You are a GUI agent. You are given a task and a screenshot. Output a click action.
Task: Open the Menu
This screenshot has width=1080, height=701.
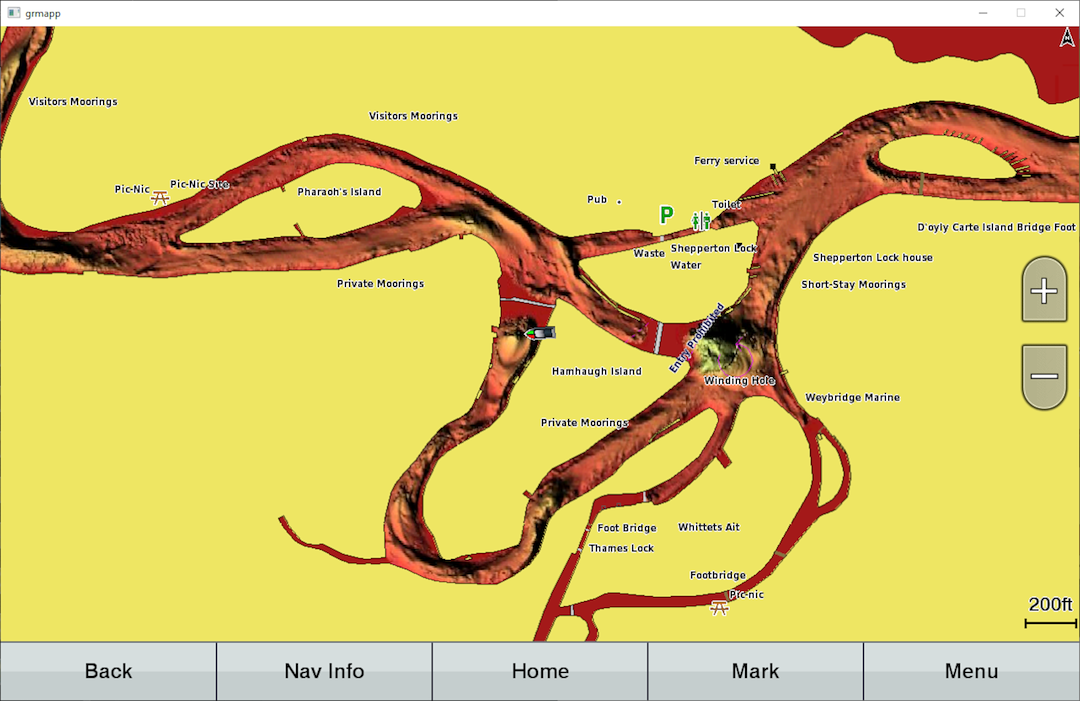[971, 671]
